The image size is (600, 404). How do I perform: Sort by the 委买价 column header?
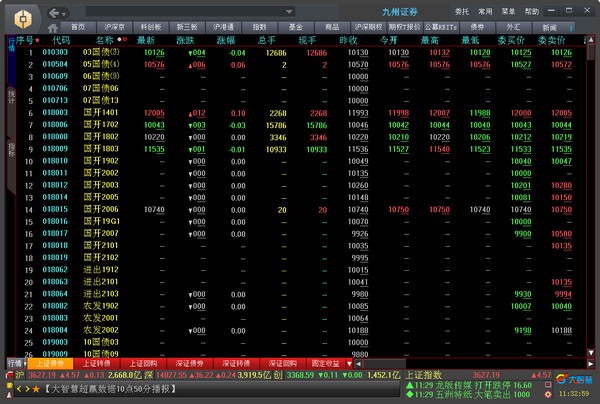511,40
